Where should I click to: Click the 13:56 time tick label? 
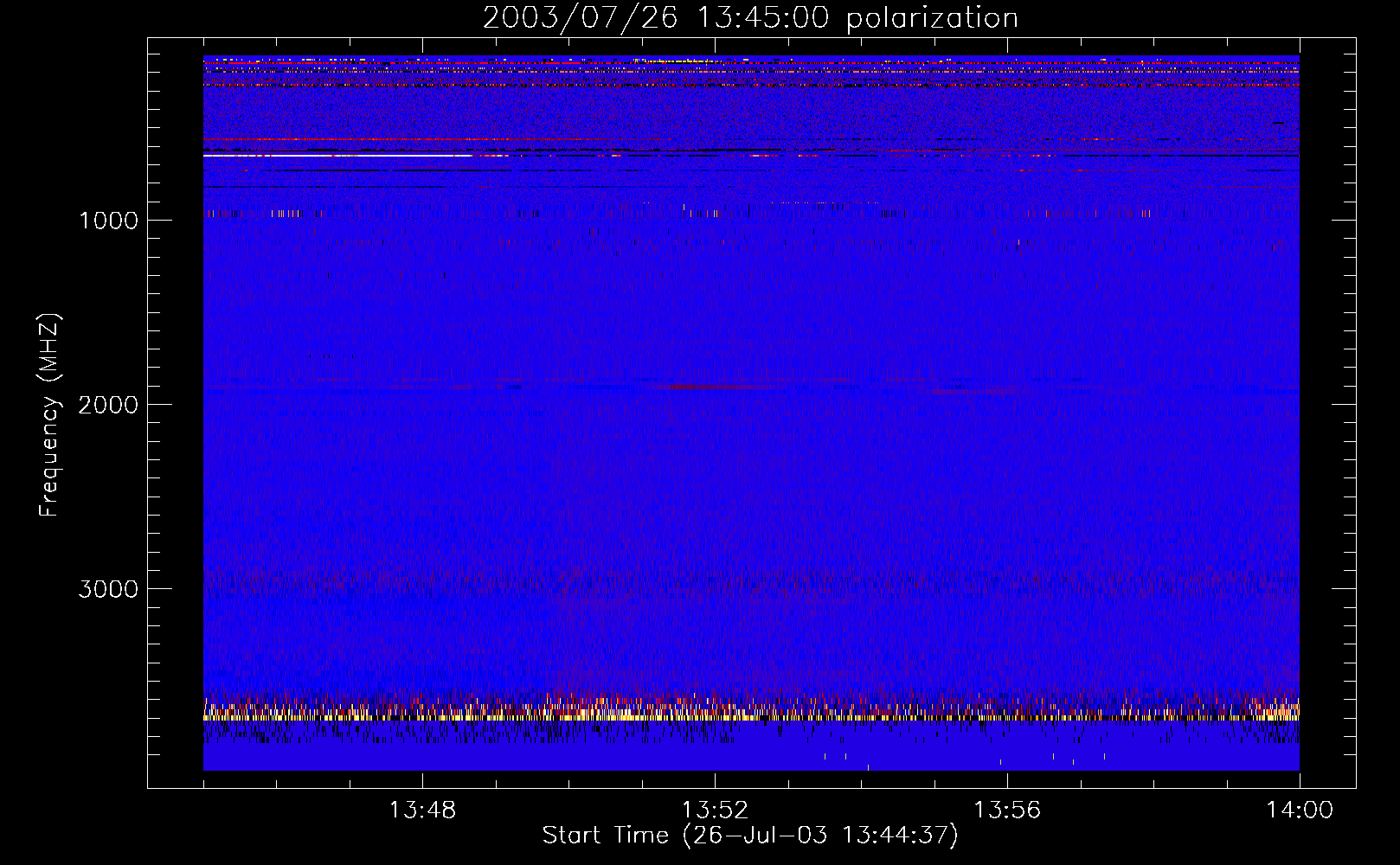point(1007,811)
